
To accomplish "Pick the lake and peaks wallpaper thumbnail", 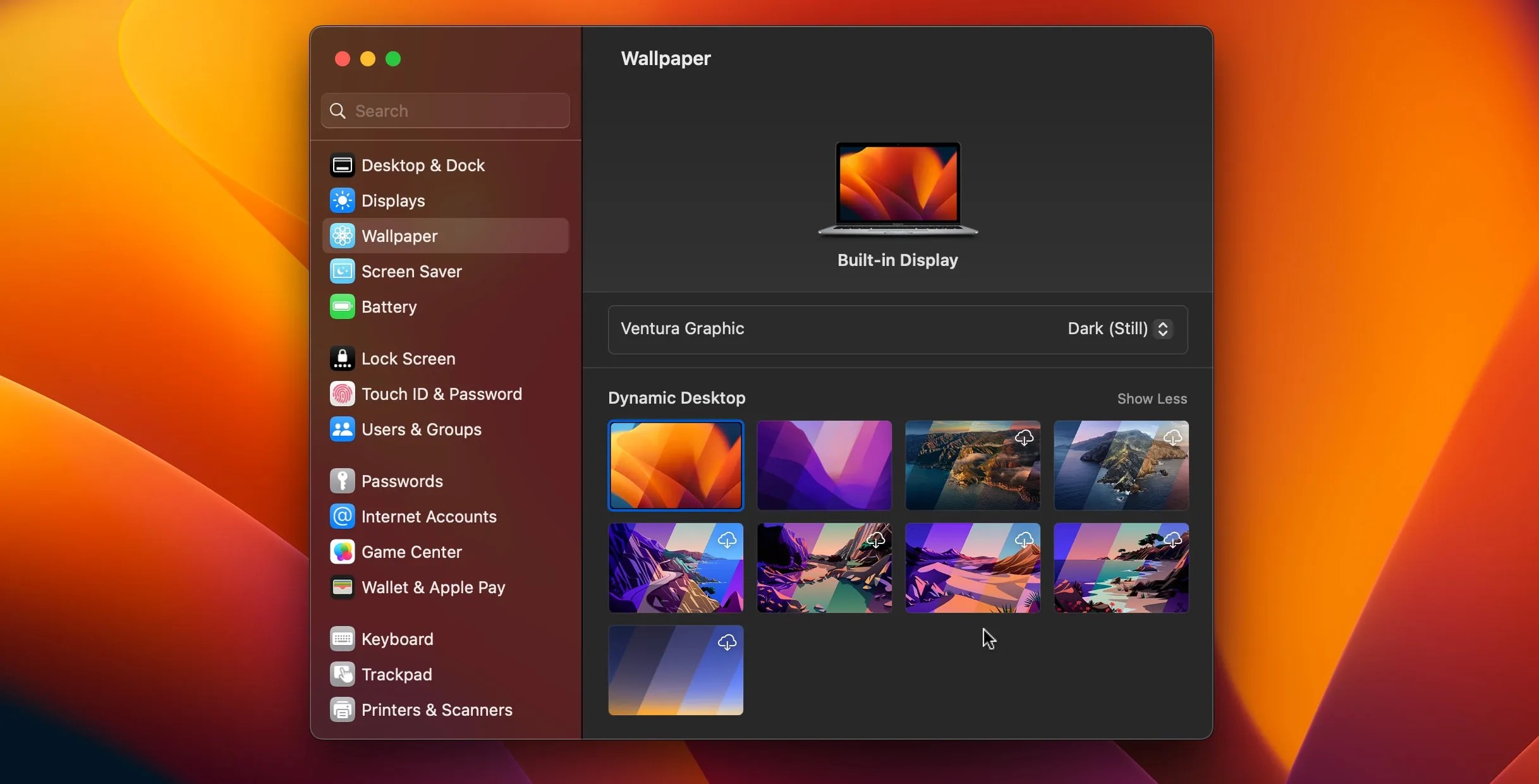I will pos(824,567).
